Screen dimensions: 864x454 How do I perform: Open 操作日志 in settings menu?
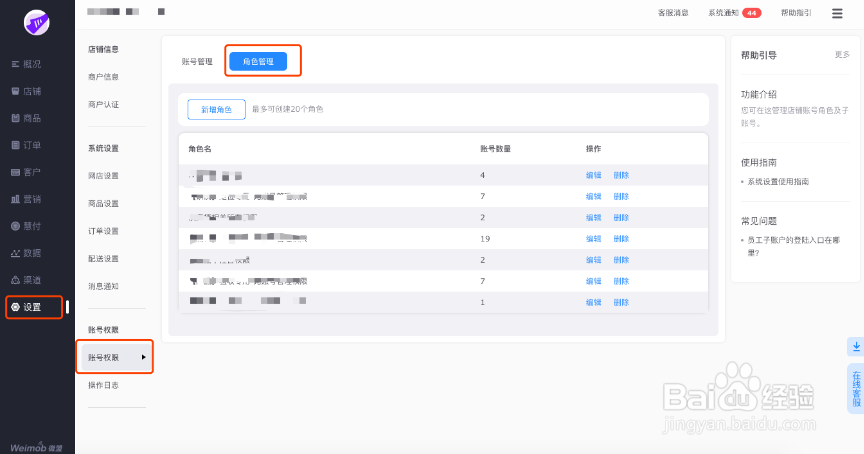(x=104, y=385)
